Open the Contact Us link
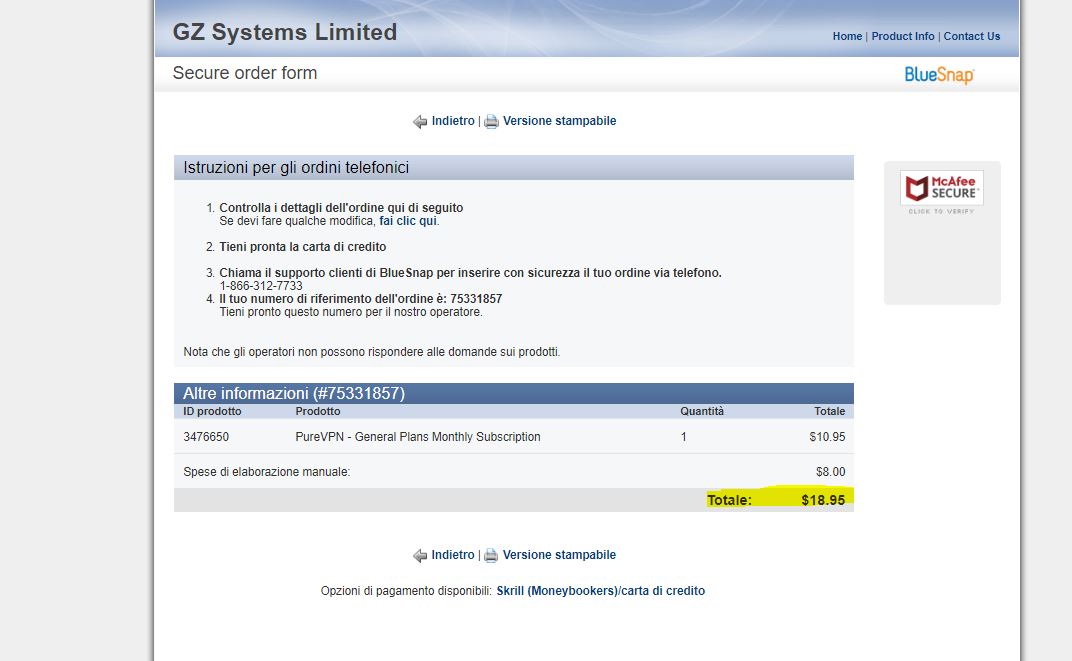The image size is (1072, 661). [x=972, y=36]
